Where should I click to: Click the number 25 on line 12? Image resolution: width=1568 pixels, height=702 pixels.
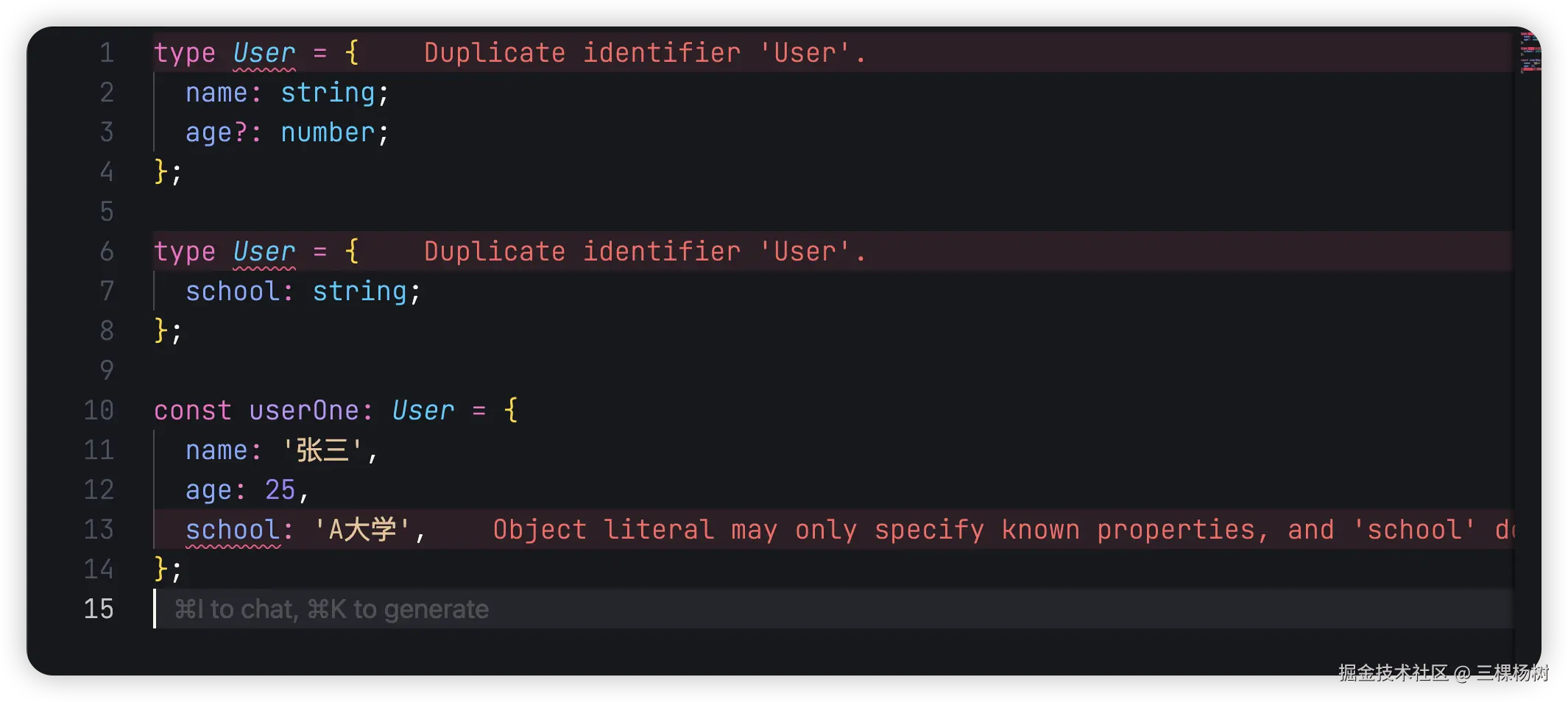coord(280,490)
